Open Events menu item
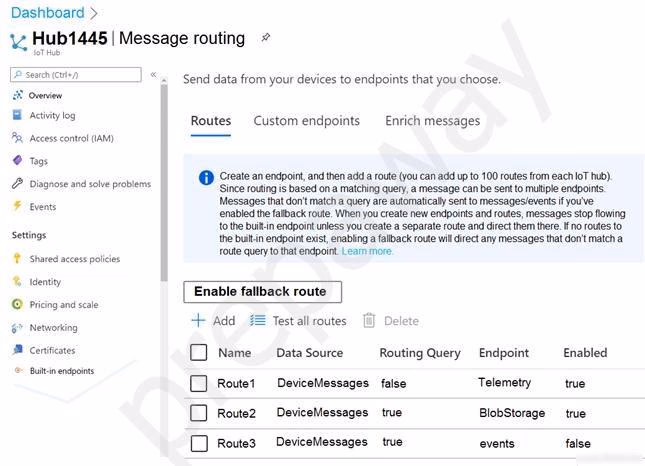Screen dimensions: 645x466 (42, 206)
